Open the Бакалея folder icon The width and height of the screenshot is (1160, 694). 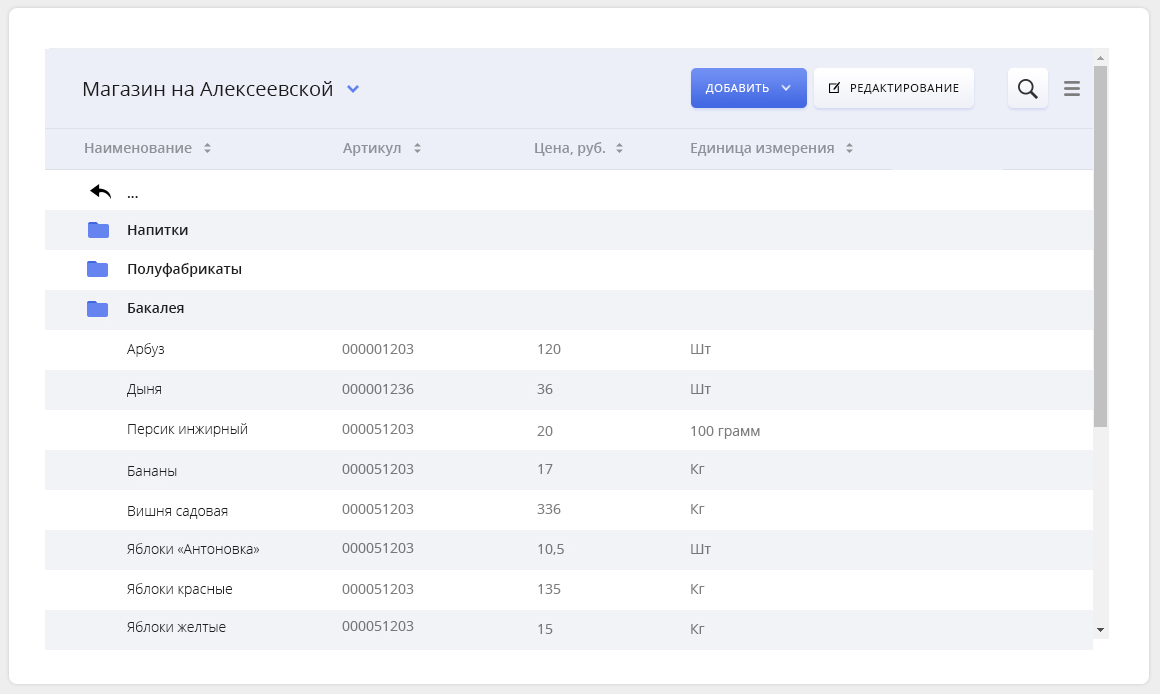pos(98,309)
